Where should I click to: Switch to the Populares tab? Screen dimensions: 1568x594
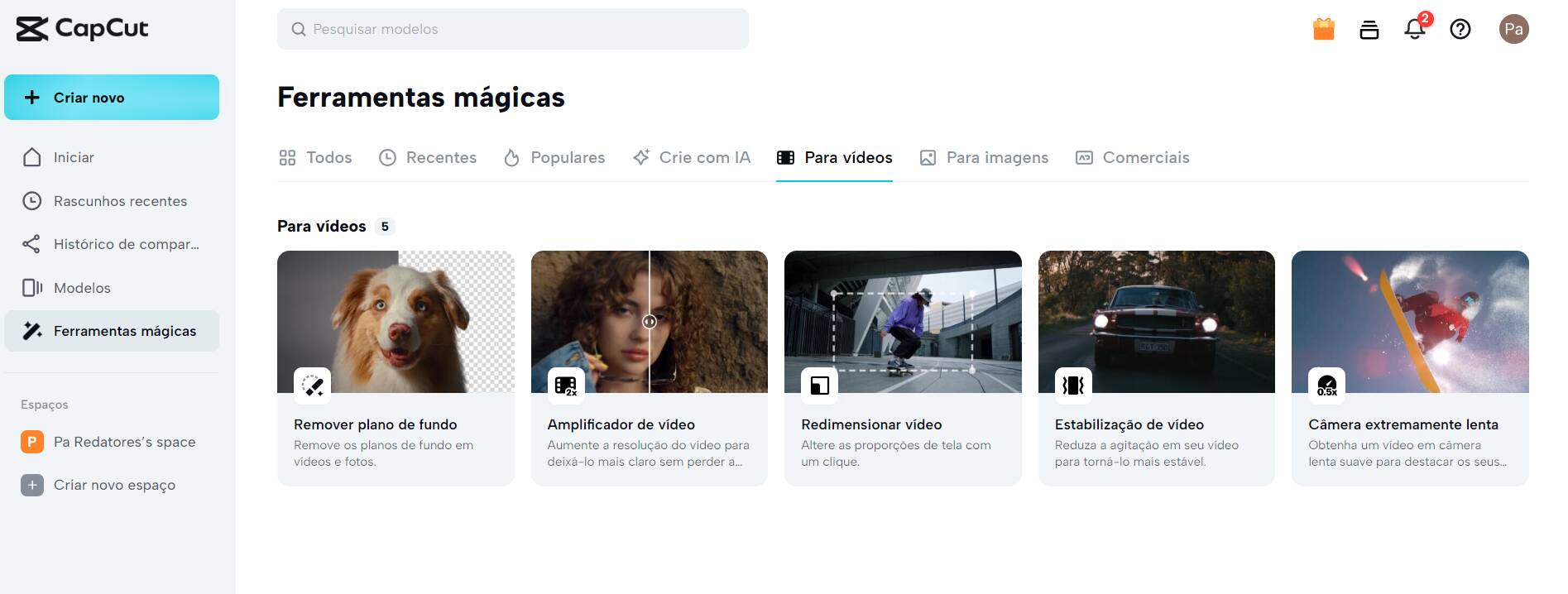coord(554,157)
